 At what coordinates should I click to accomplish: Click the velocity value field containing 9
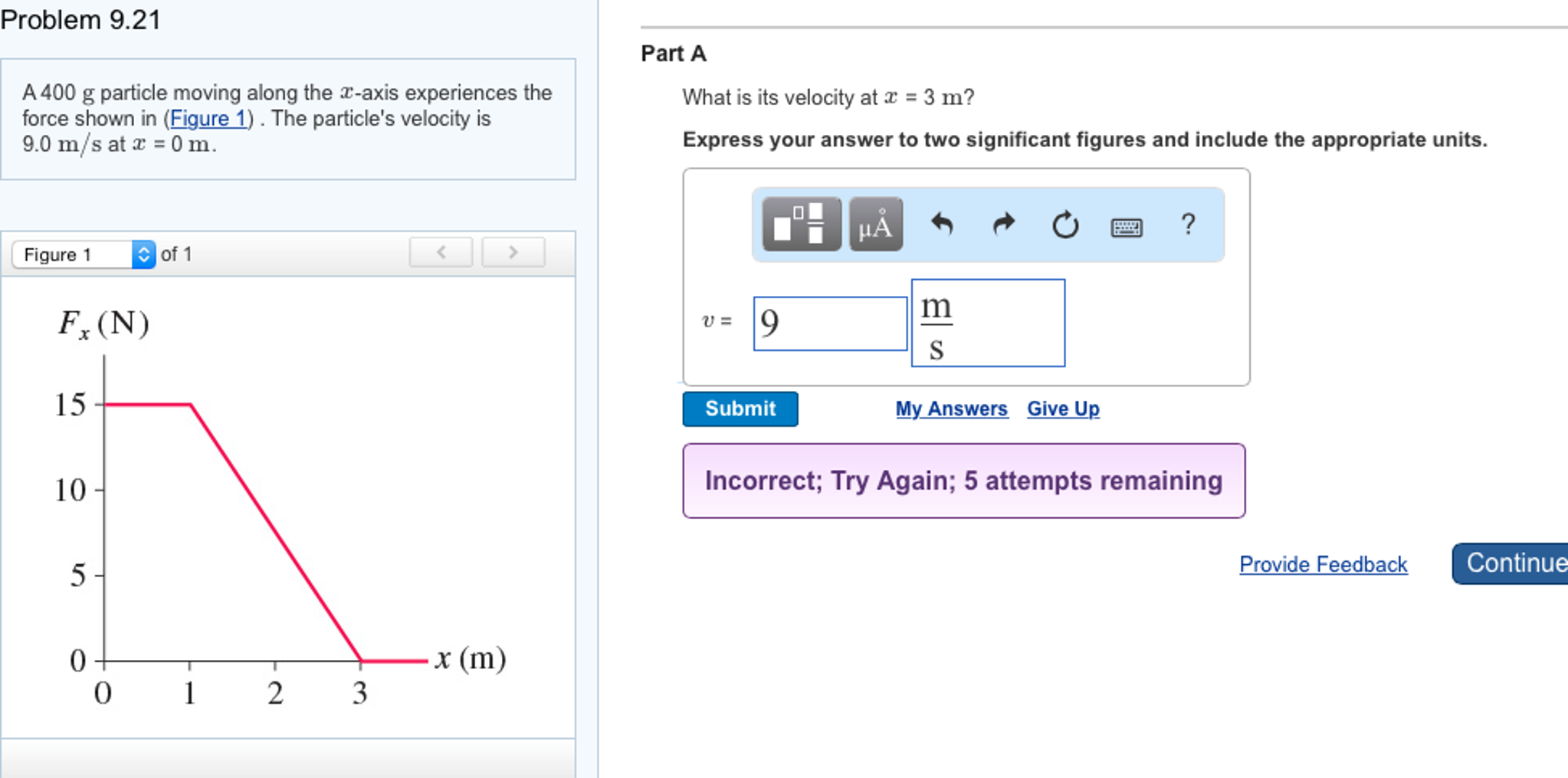(830, 323)
